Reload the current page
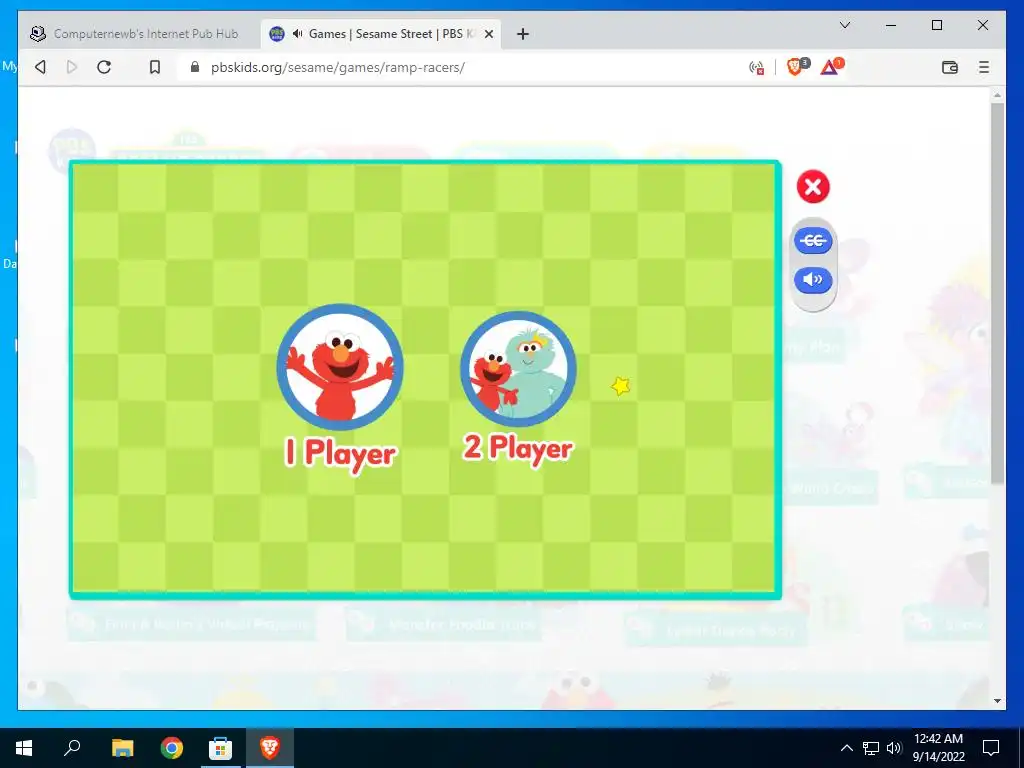The image size is (1024, 768). tap(104, 67)
